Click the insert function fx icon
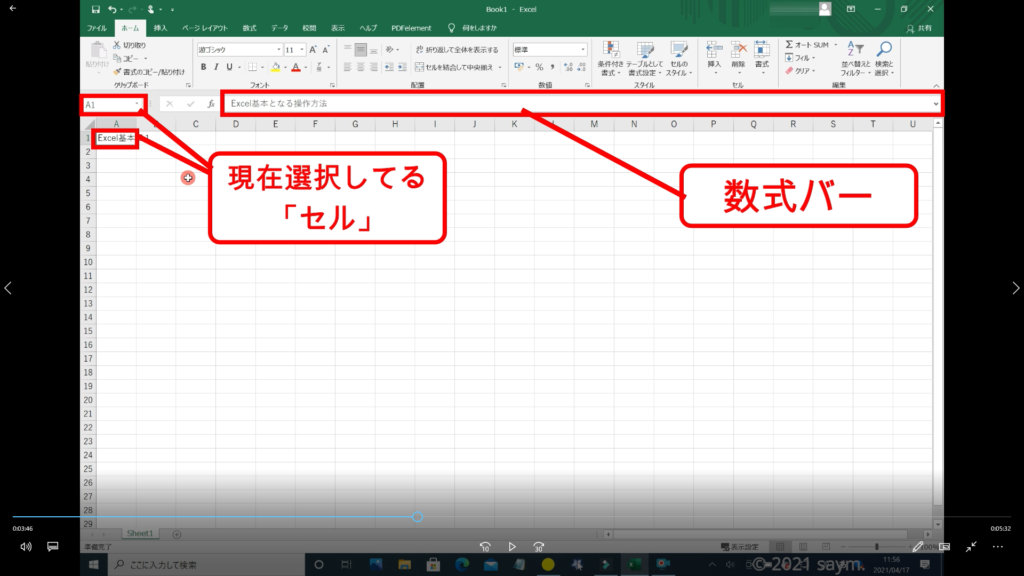Viewport: 1024px width, 576px height. tap(211, 104)
